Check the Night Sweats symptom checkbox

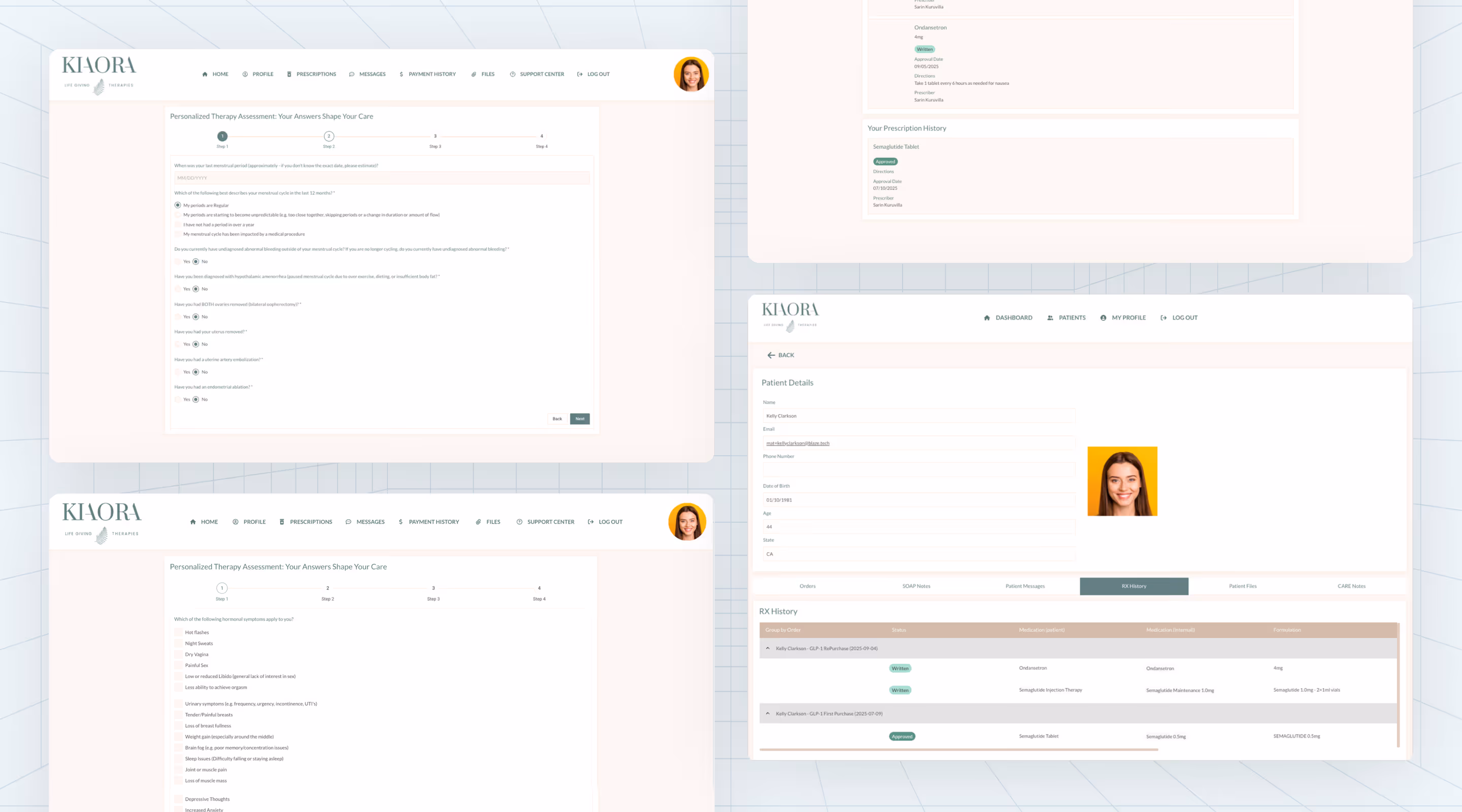tap(178, 643)
